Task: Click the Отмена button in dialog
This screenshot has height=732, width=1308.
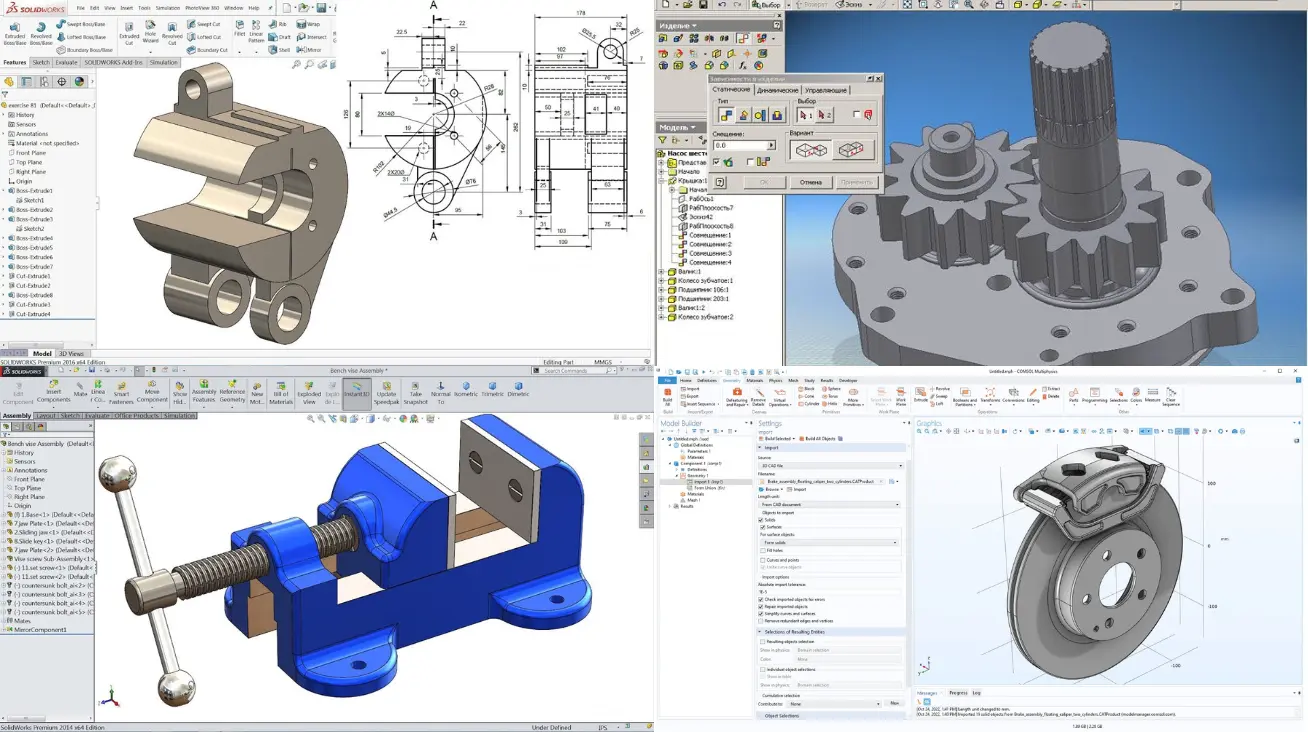Action: 810,182
